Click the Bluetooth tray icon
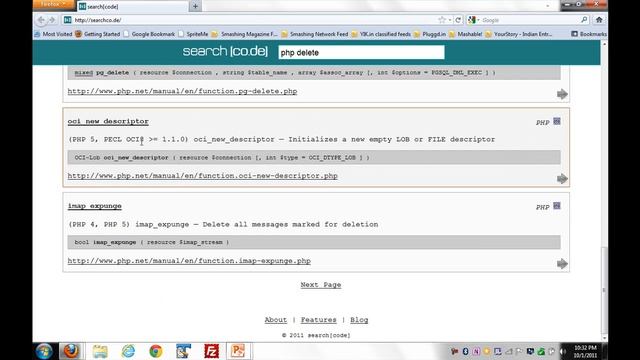640x360 pixels. pyautogui.click(x=465, y=351)
